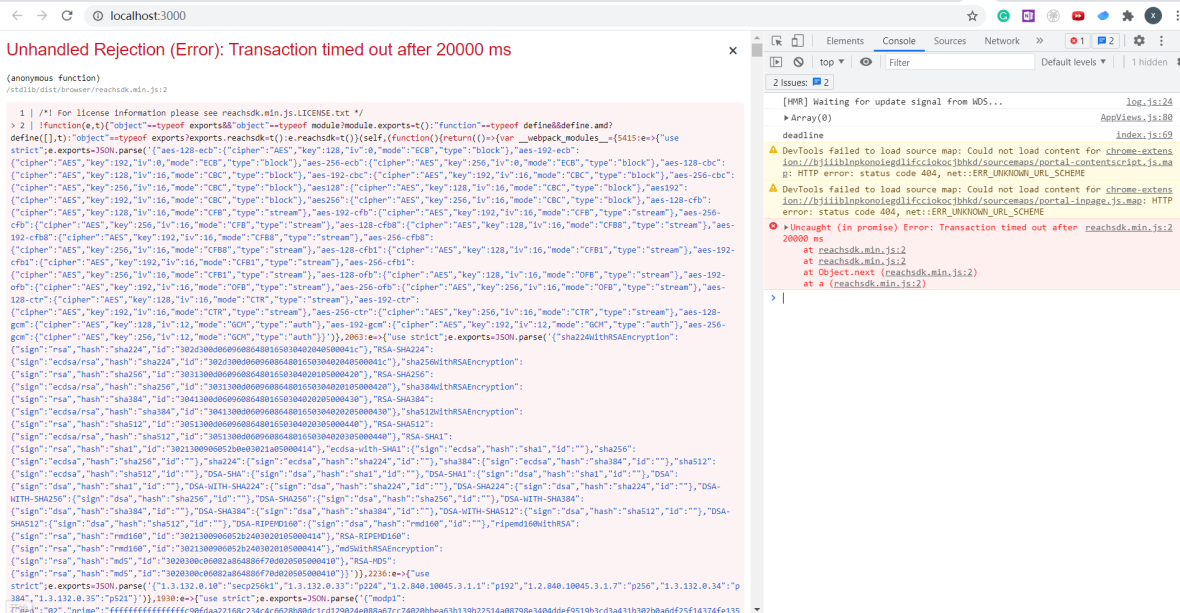Screen dimensions: 1180x613
Task: Open the AppViews.js:80 source link
Action: pos(1136,117)
